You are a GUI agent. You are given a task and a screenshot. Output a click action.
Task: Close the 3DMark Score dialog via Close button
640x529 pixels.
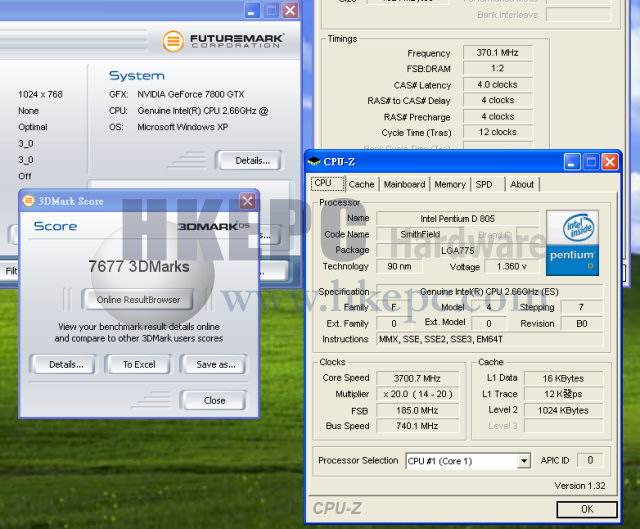214,400
